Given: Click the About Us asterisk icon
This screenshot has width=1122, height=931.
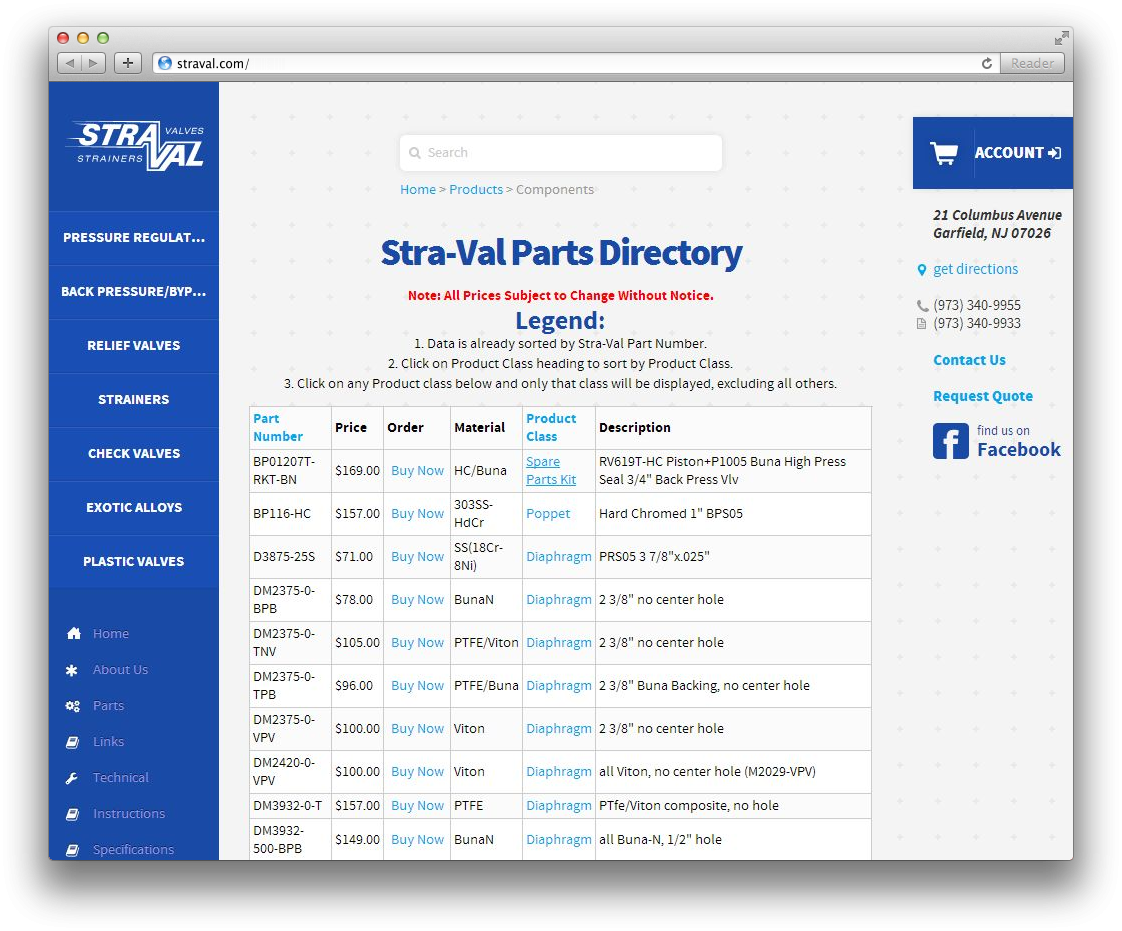Looking at the screenshot, I should 73,670.
